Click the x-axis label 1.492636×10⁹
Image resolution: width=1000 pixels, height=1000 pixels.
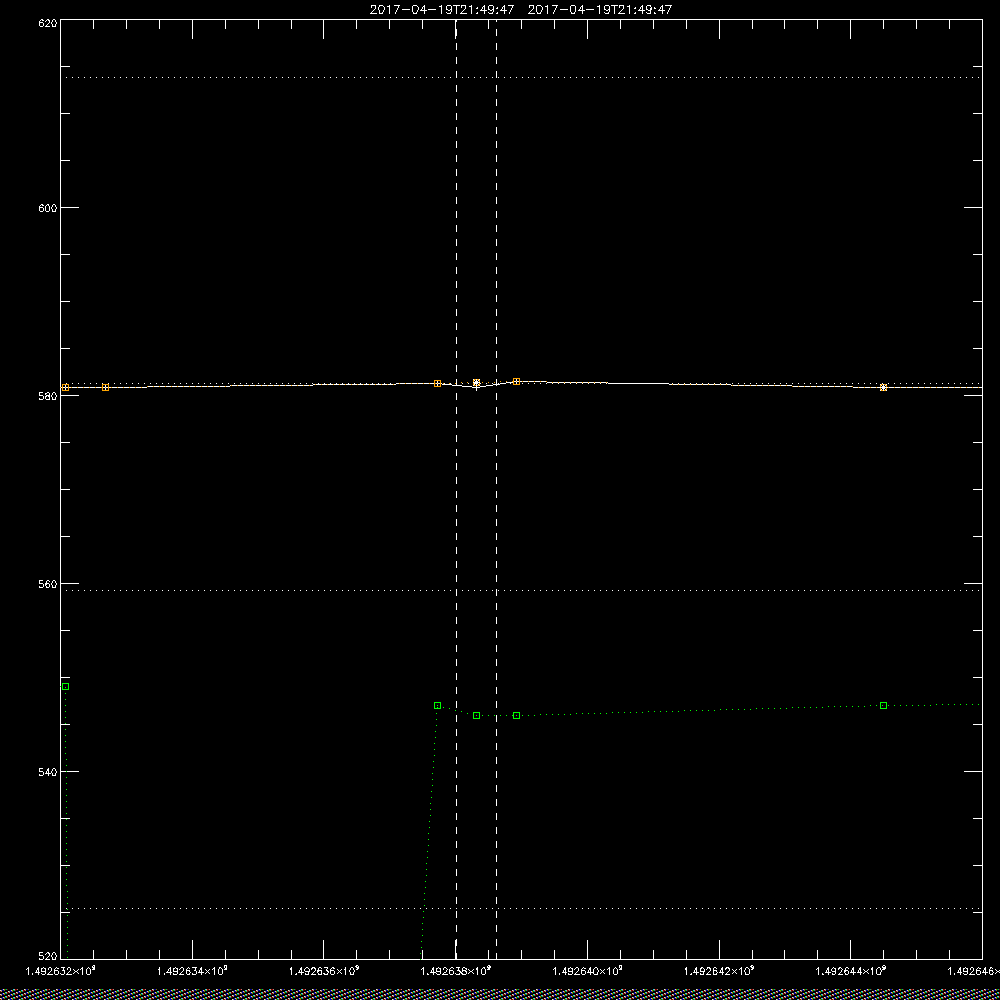[x=324, y=971]
